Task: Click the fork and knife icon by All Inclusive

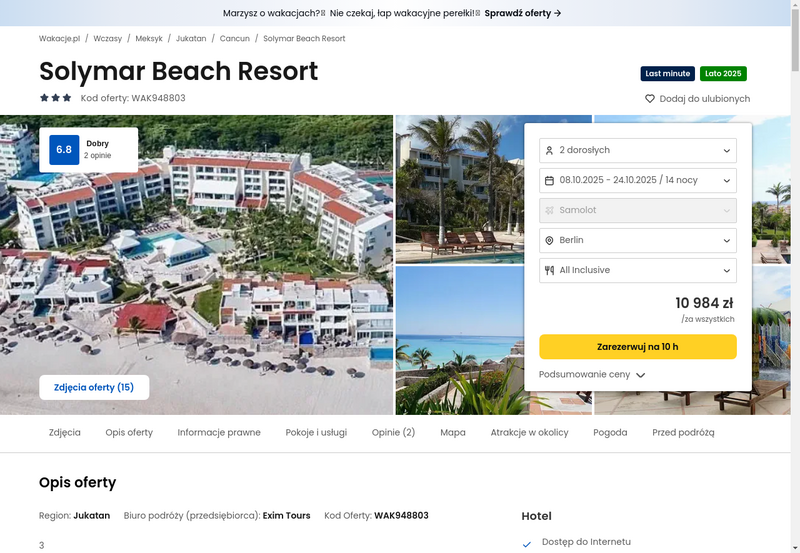Action: (x=549, y=270)
